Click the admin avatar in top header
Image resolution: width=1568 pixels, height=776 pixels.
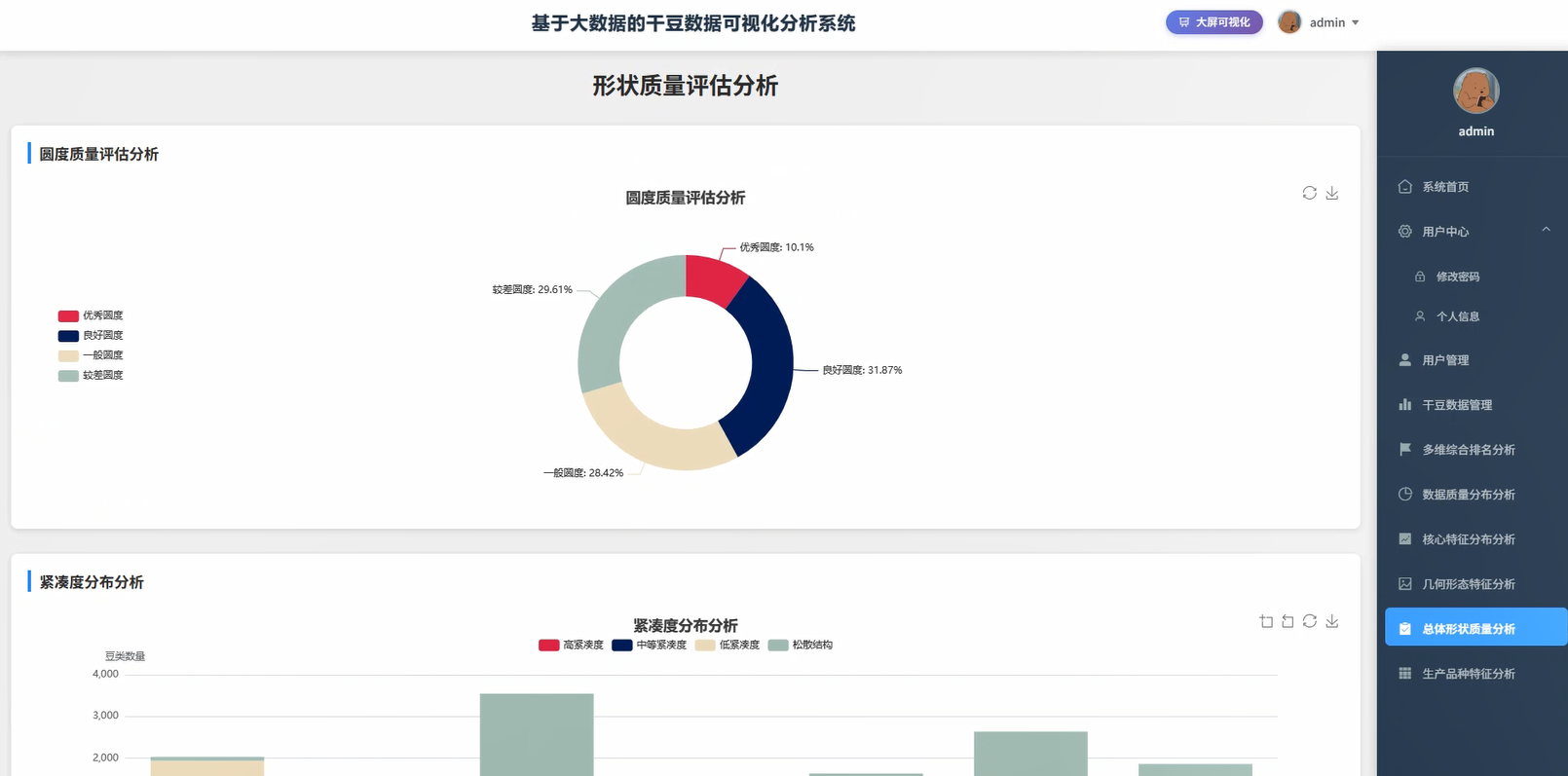[1289, 22]
